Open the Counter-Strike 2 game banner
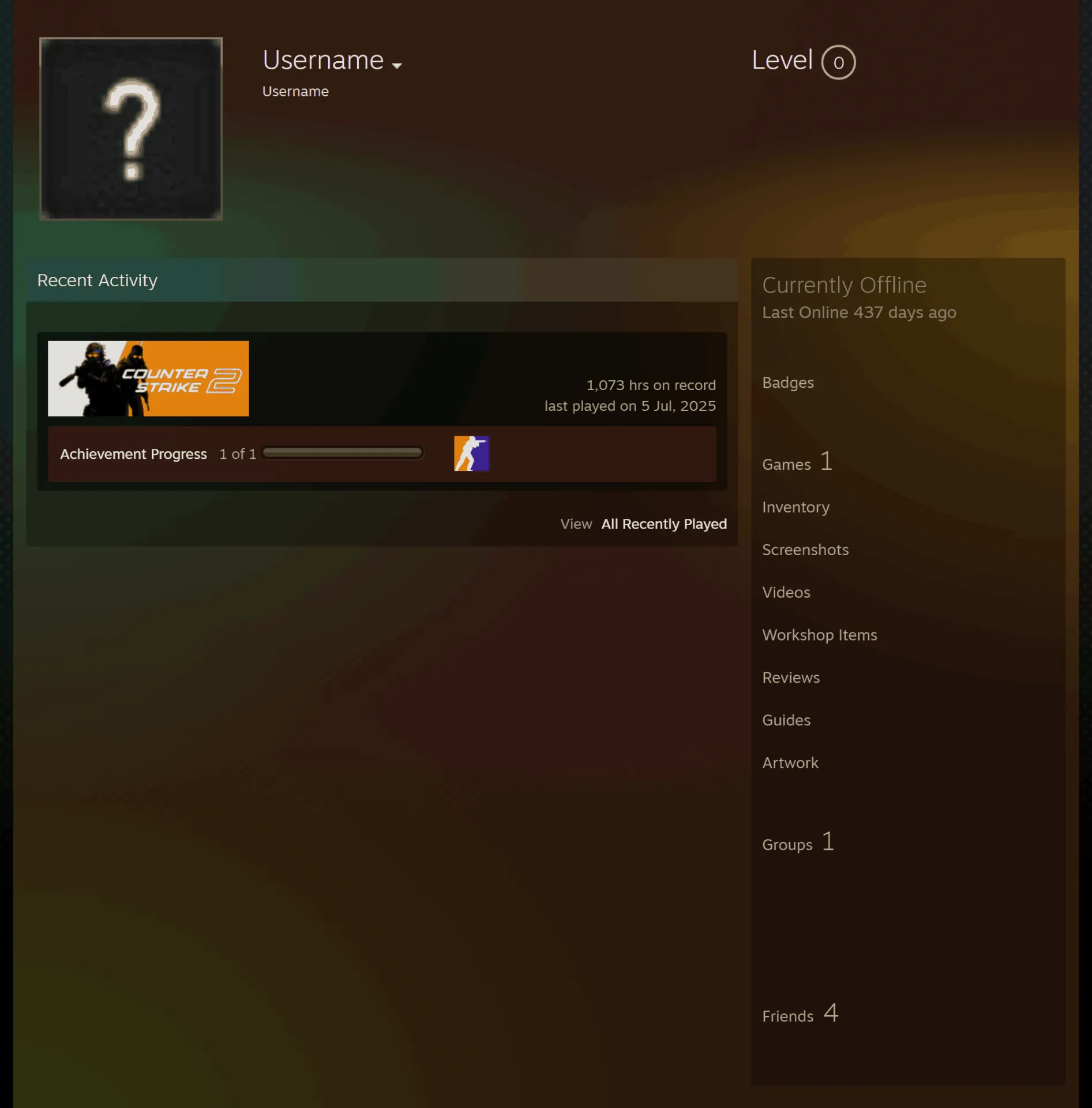 (148, 379)
